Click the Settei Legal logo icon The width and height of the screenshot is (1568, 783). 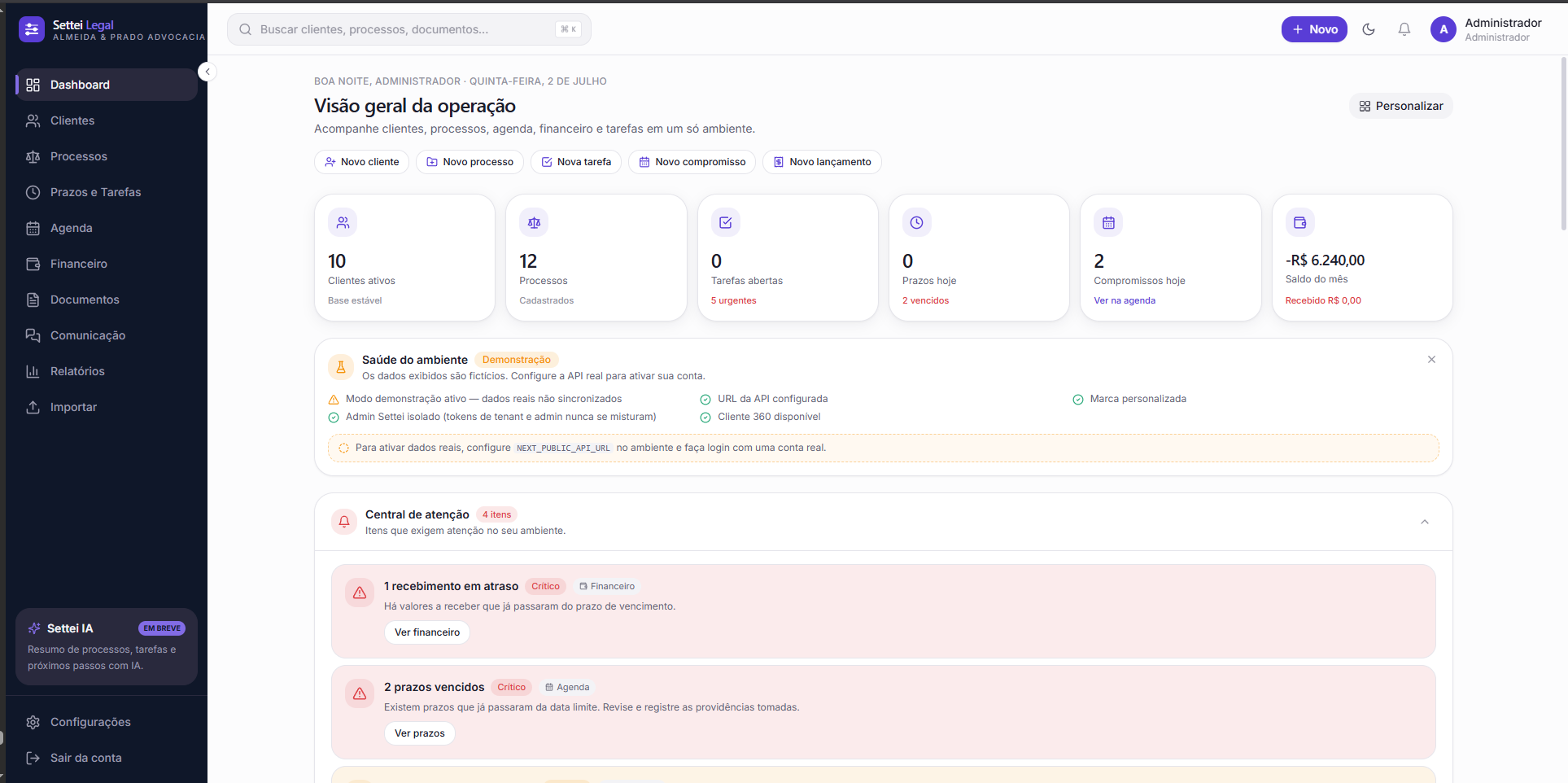[32, 29]
